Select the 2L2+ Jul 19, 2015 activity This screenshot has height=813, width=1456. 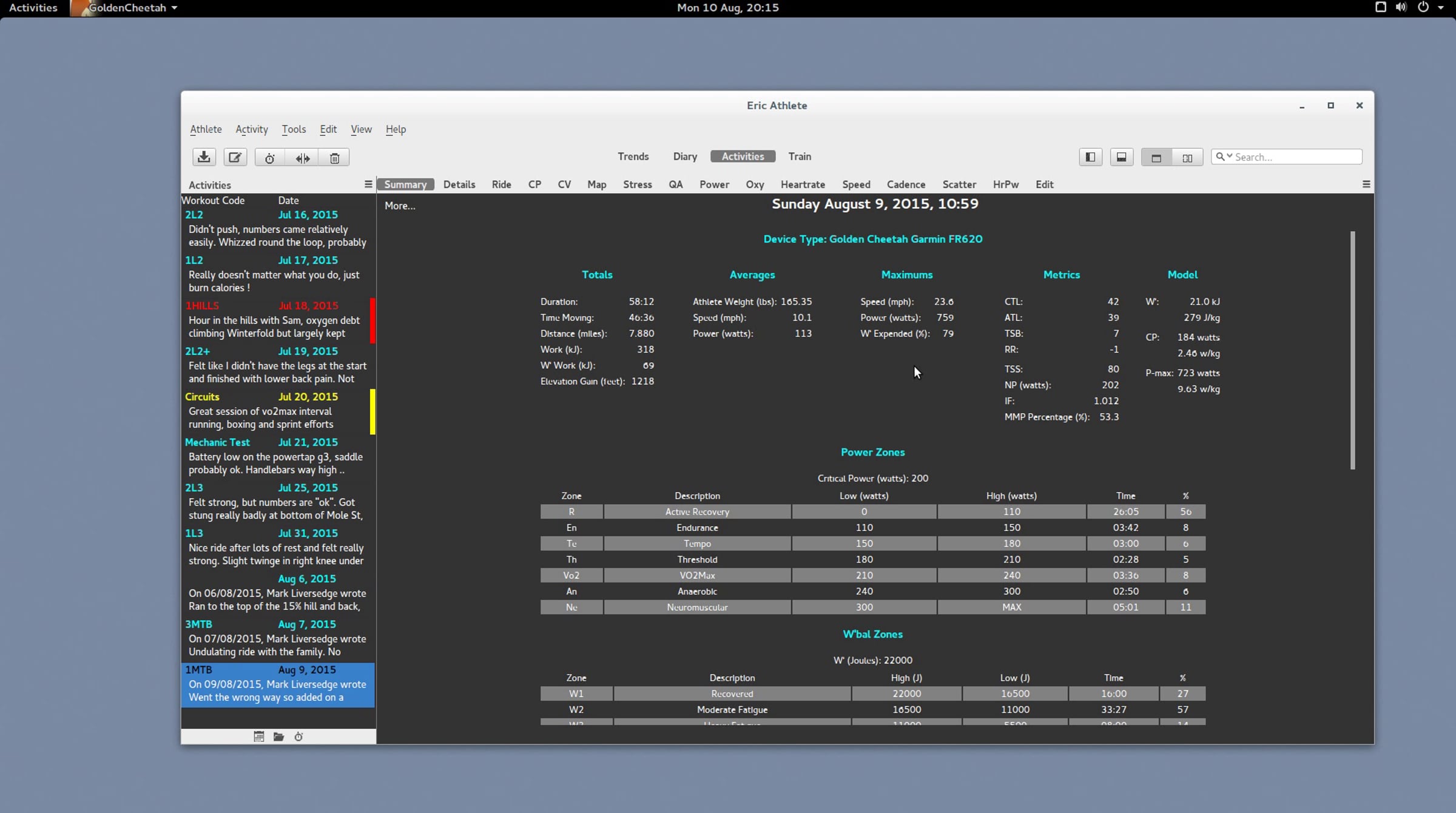(x=278, y=365)
